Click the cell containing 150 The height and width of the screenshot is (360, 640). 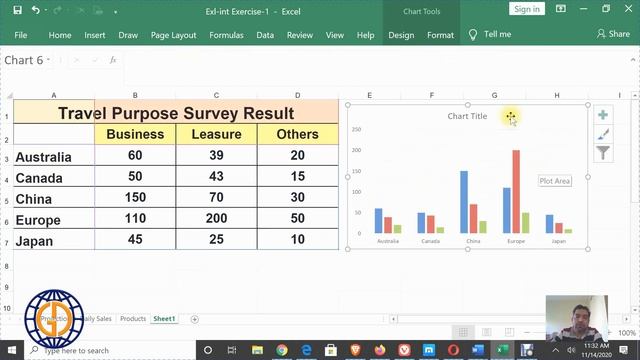(135, 198)
